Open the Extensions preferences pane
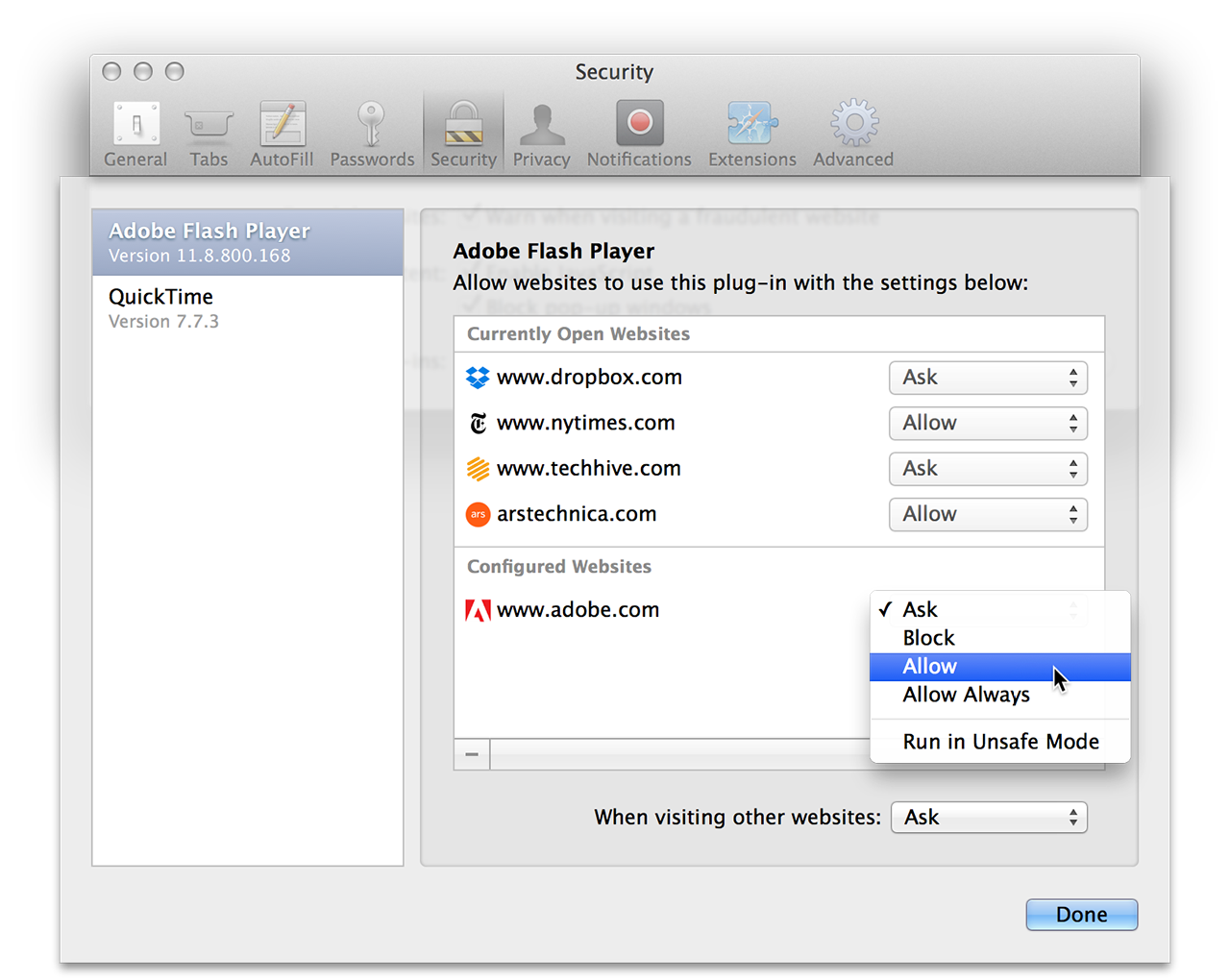 click(752, 135)
